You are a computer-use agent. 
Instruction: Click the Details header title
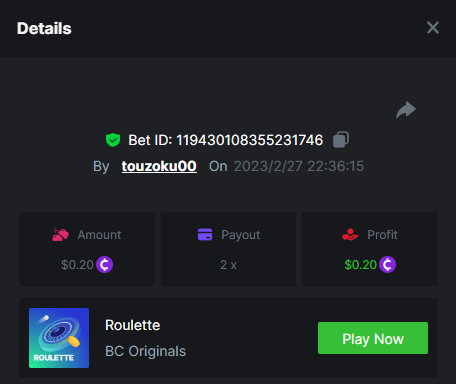[x=44, y=28]
